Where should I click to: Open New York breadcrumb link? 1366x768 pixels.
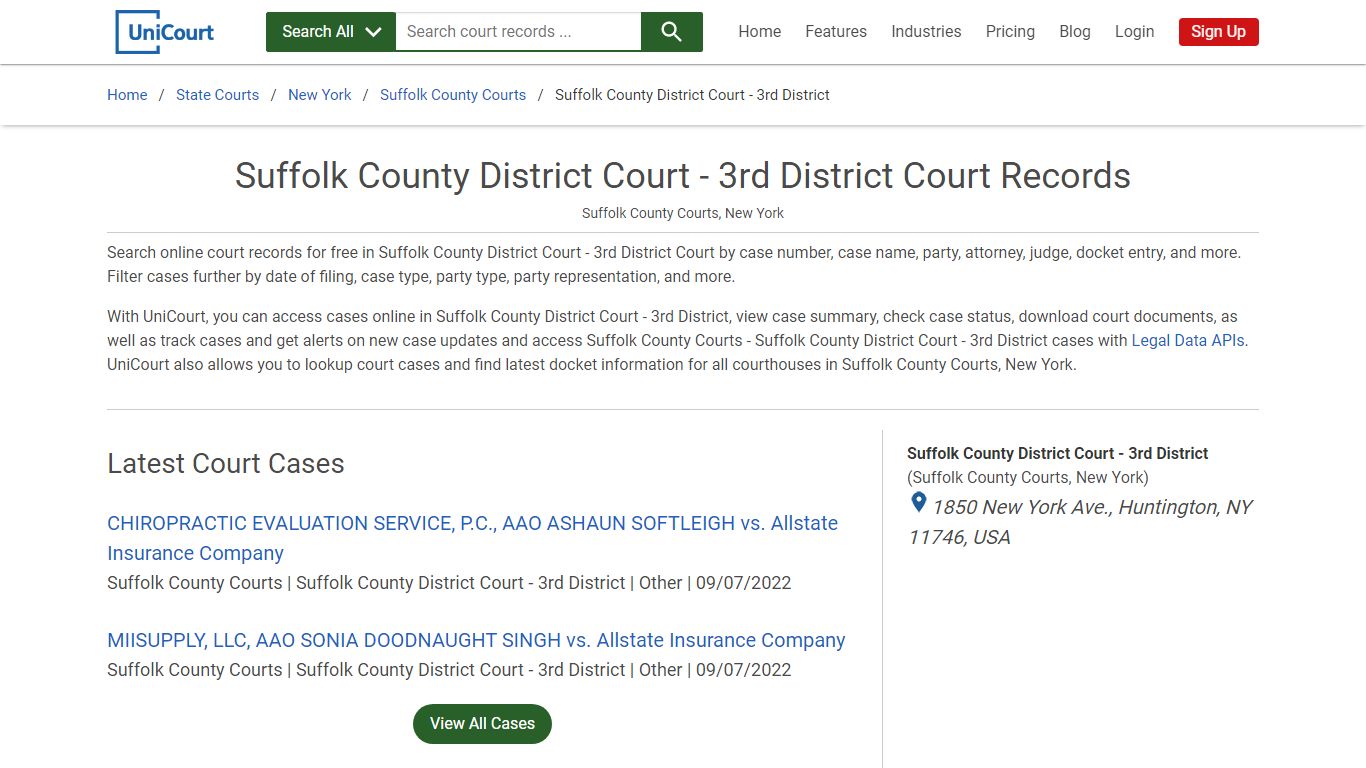320,95
